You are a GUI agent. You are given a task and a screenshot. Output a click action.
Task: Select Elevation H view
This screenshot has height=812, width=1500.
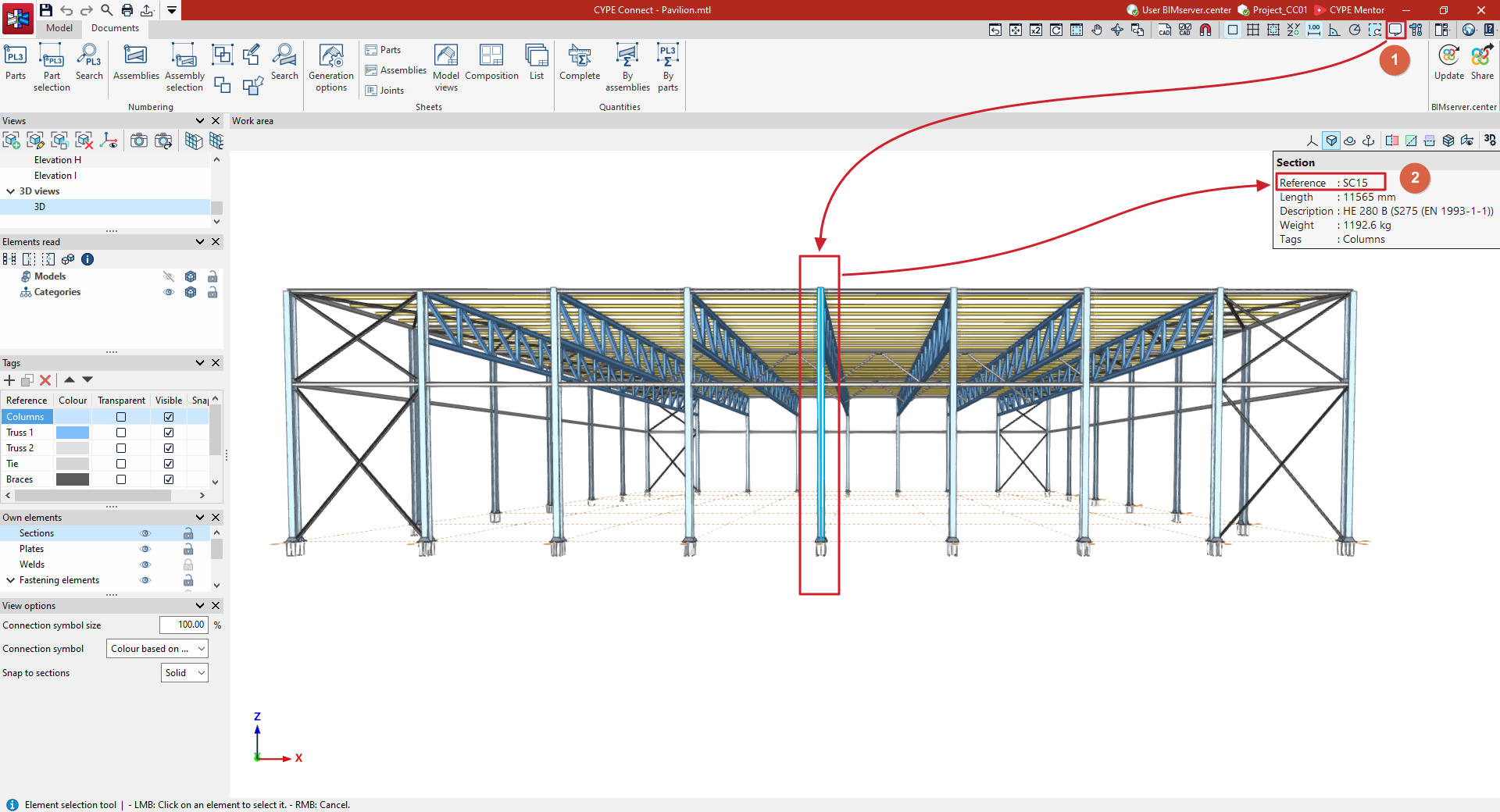pyautogui.click(x=105, y=160)
